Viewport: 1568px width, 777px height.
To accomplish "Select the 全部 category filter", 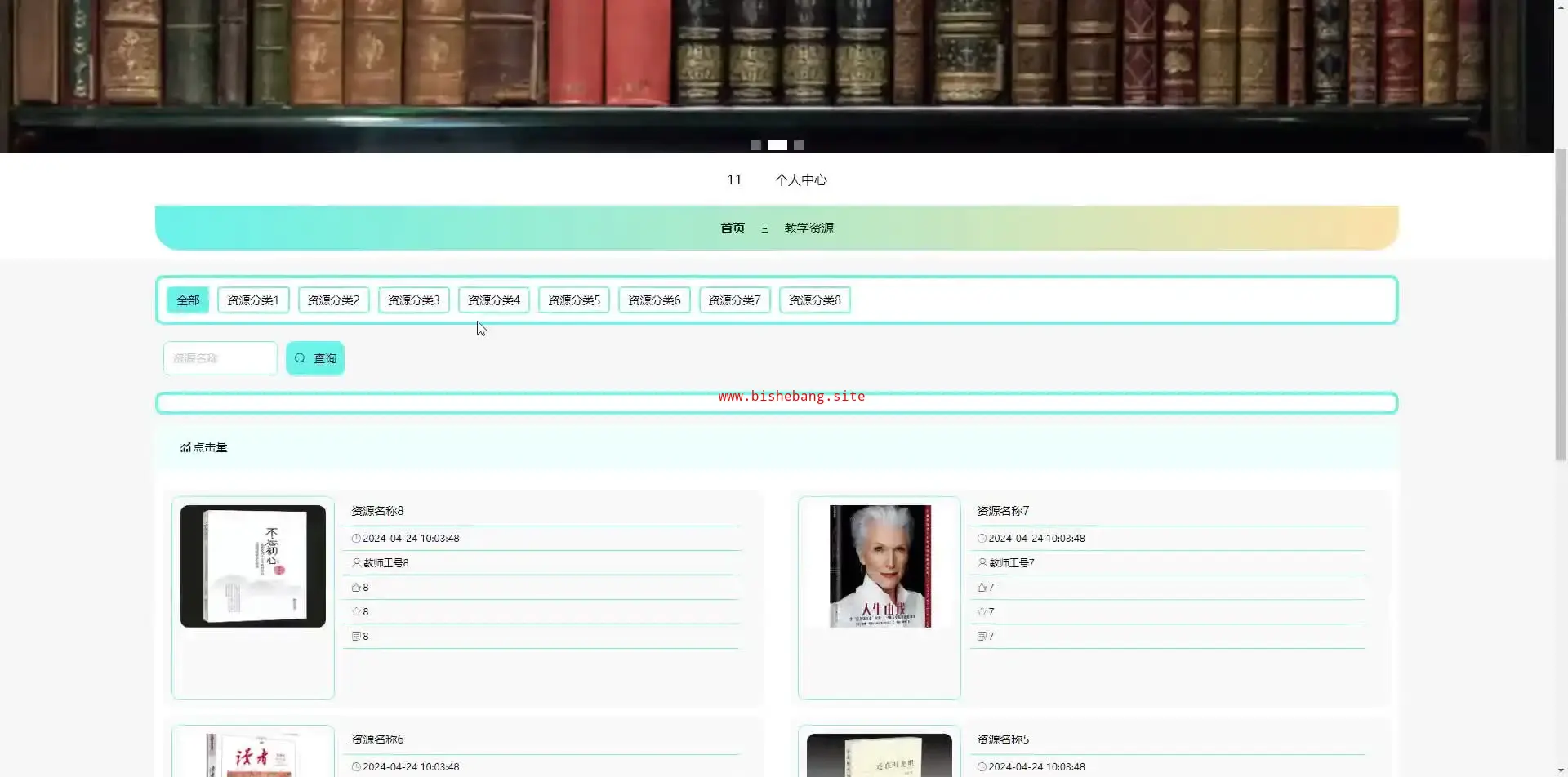I will 188,300.
